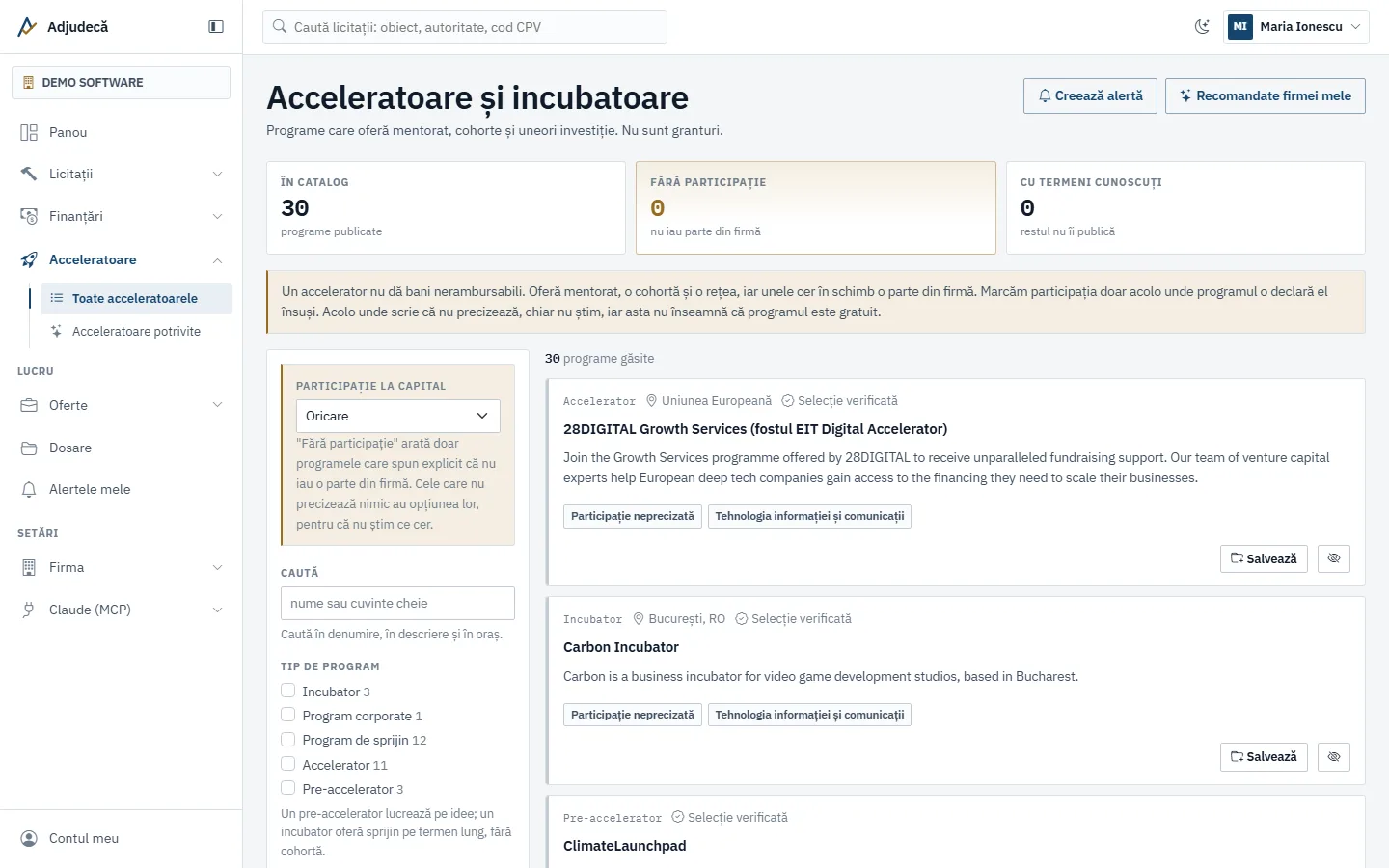Click the rocket icon beside Acceleratoare

point(29,259)
